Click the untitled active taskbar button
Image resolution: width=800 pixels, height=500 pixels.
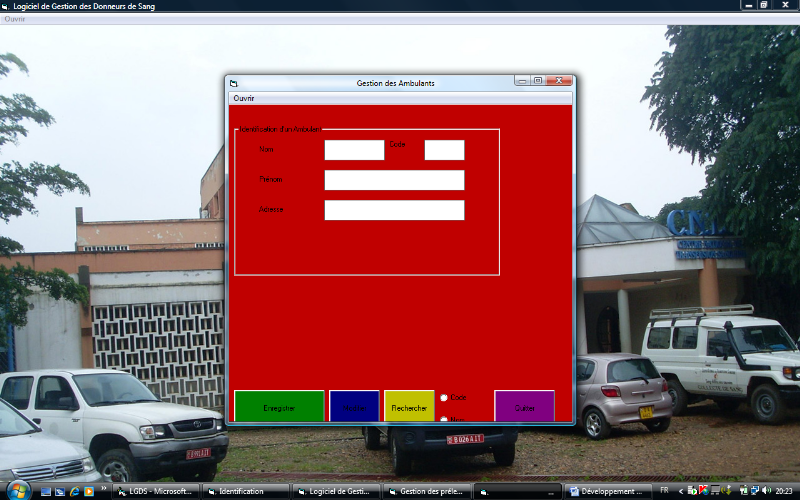(518, 491)
